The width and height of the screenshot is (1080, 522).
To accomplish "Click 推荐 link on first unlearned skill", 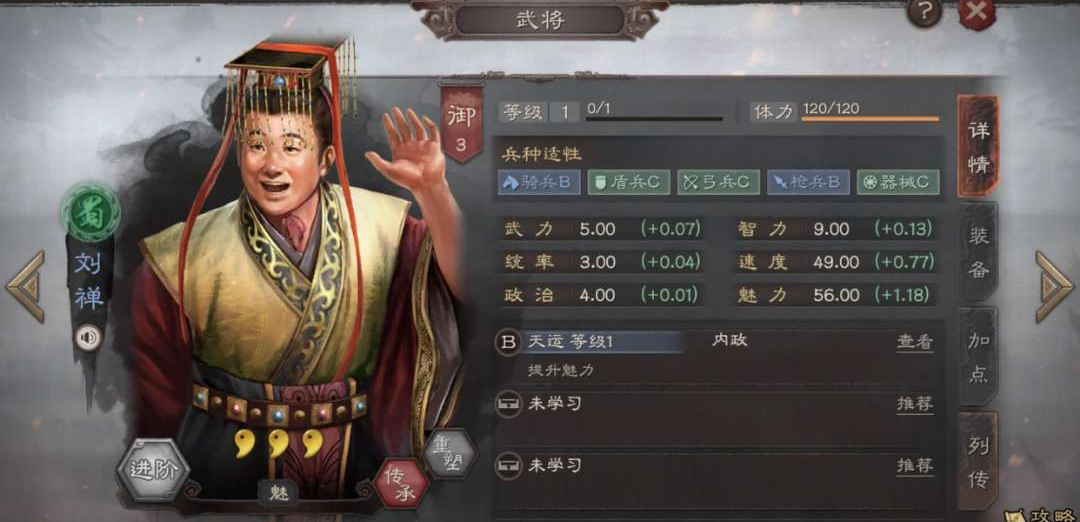I will [915, 404].
